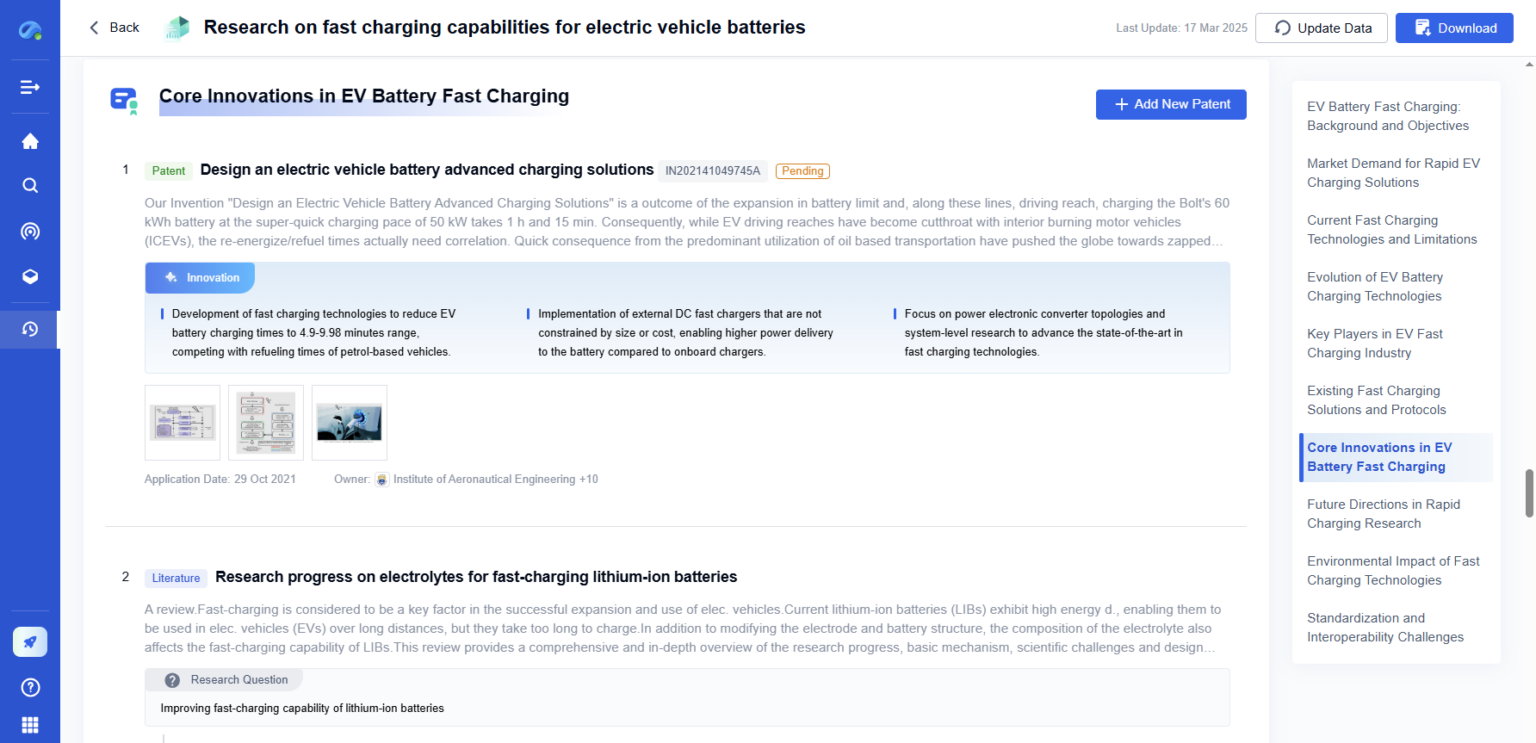1536x743 pixels.
Task: Click the company logo icon at sidebar top
Action: (30, 28)
